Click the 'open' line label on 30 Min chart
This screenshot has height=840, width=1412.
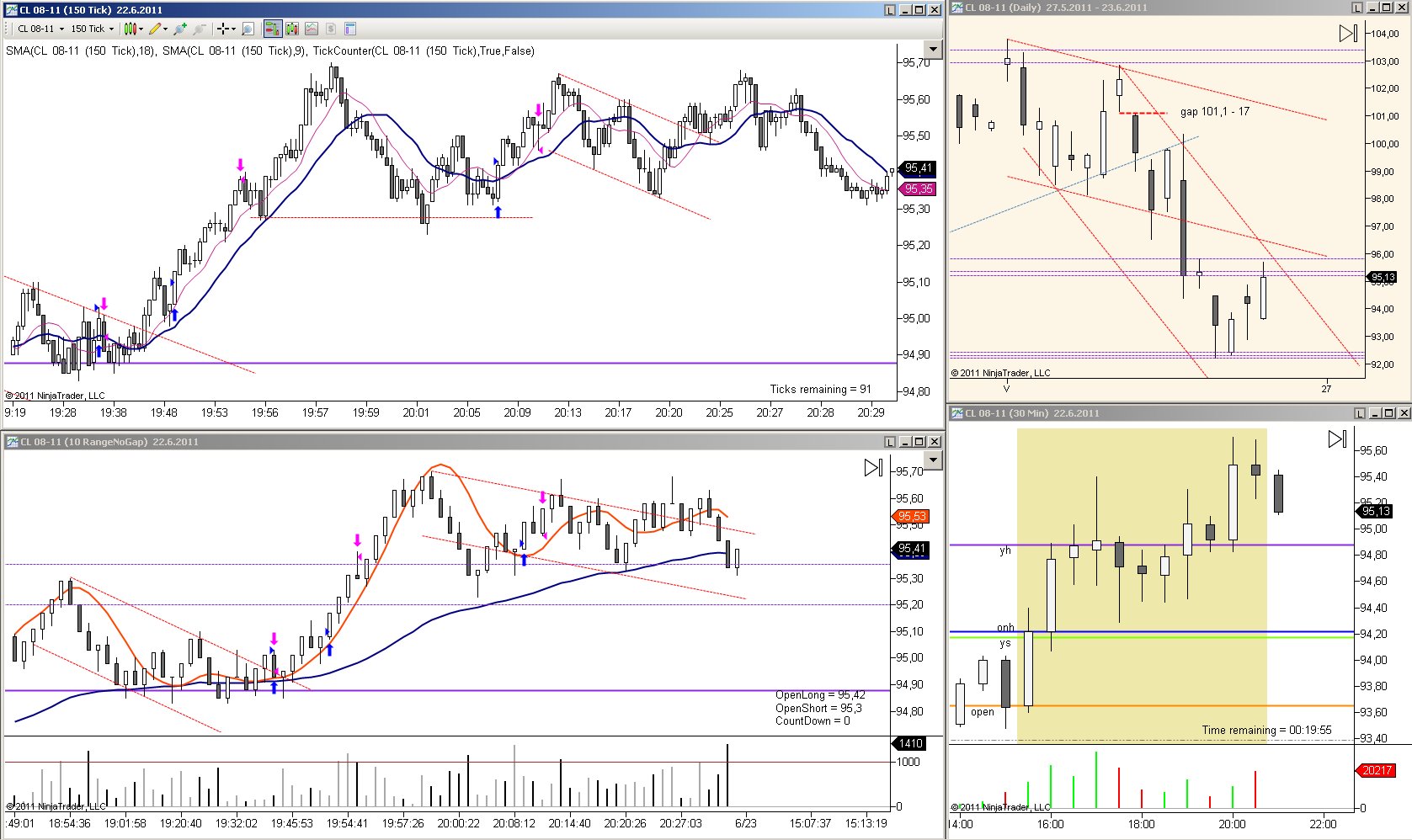[x=982, y=711]
